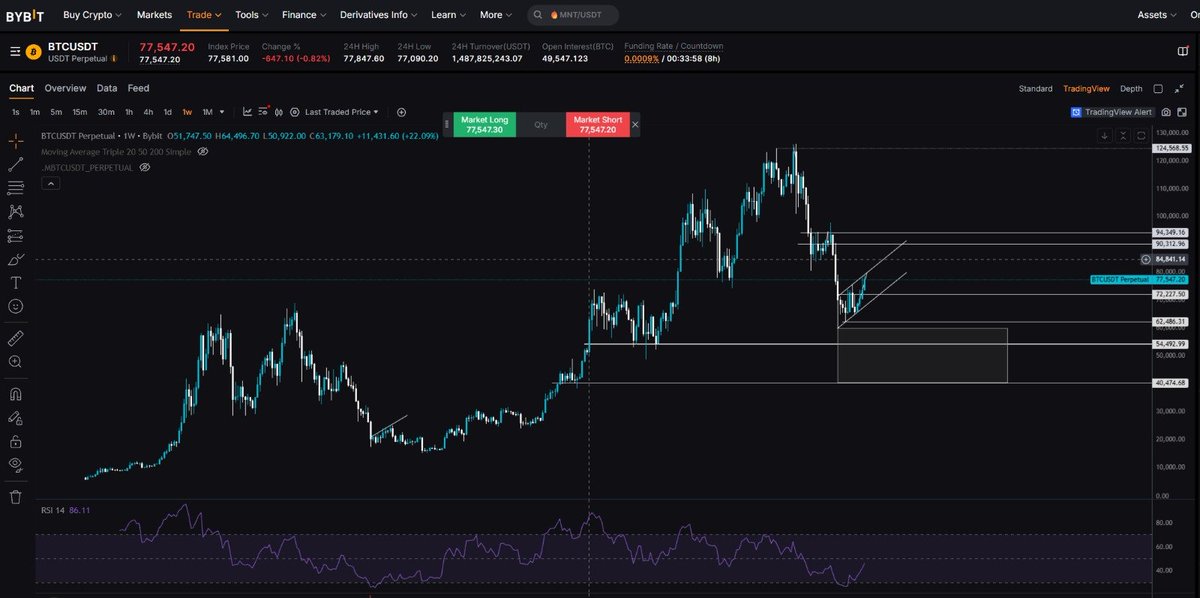Select the zoom in tool
Viewport: 1200px width, 598px height.
coord(16,362)
